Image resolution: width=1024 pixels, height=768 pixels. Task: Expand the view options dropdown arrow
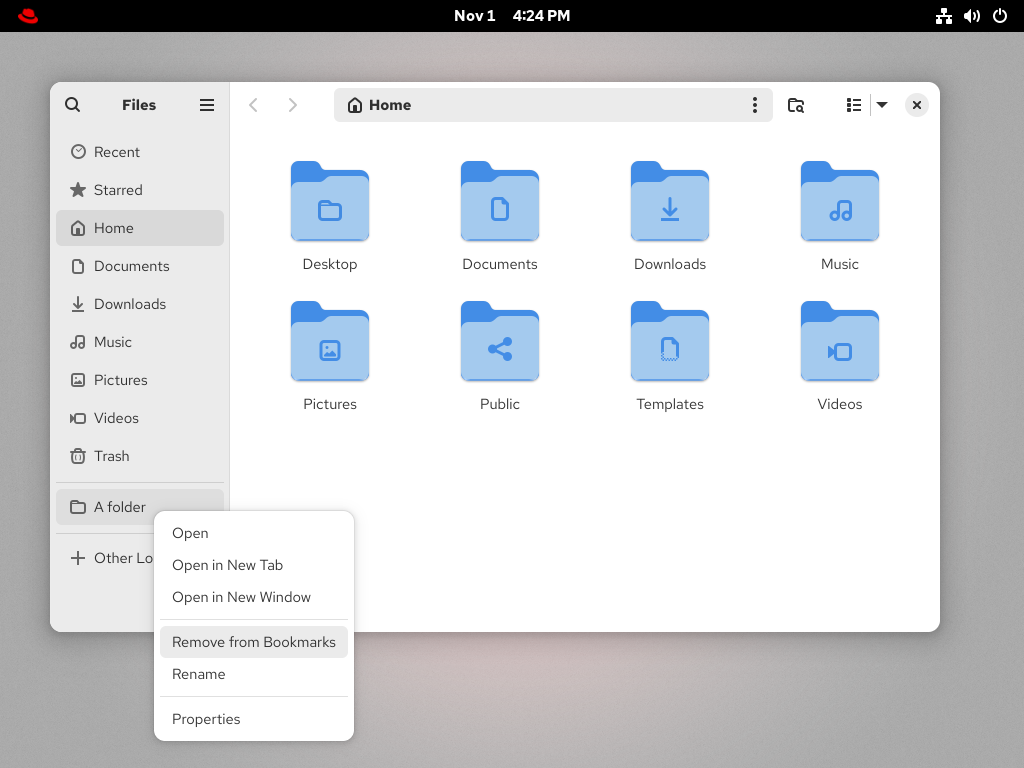[882, 105]
